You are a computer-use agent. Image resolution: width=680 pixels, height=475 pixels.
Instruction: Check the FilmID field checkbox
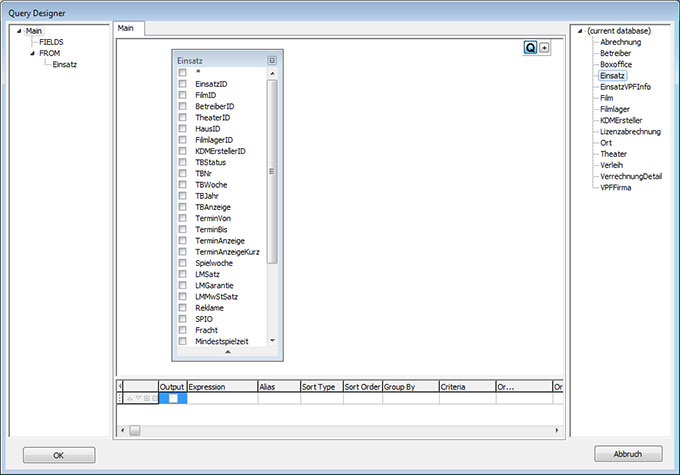click(x=182, y=95)
